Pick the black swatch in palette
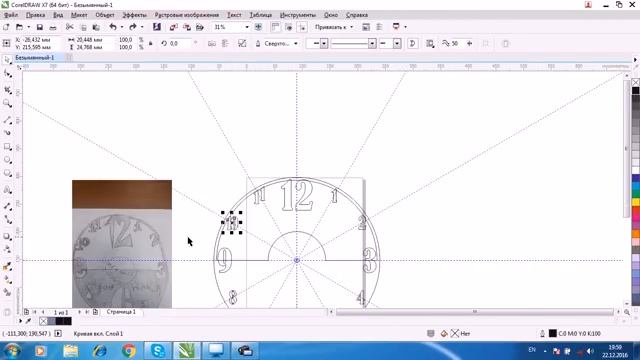The image size is (640, 360). click(636, 90)
